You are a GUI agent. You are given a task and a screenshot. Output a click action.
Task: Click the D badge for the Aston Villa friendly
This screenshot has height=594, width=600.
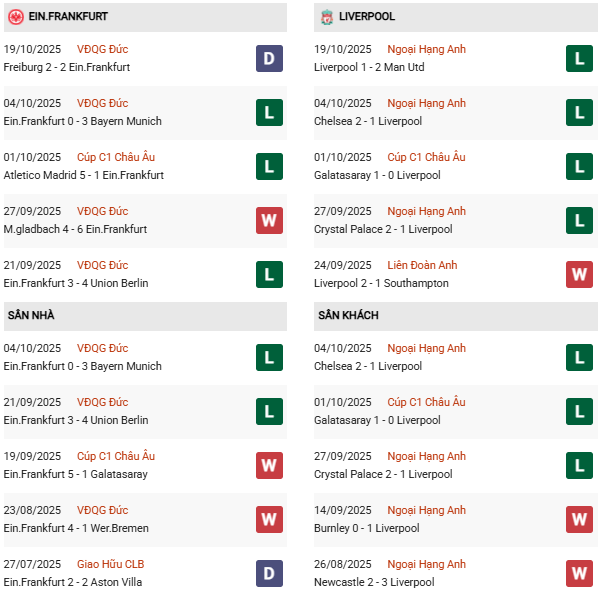pos(269,573)
